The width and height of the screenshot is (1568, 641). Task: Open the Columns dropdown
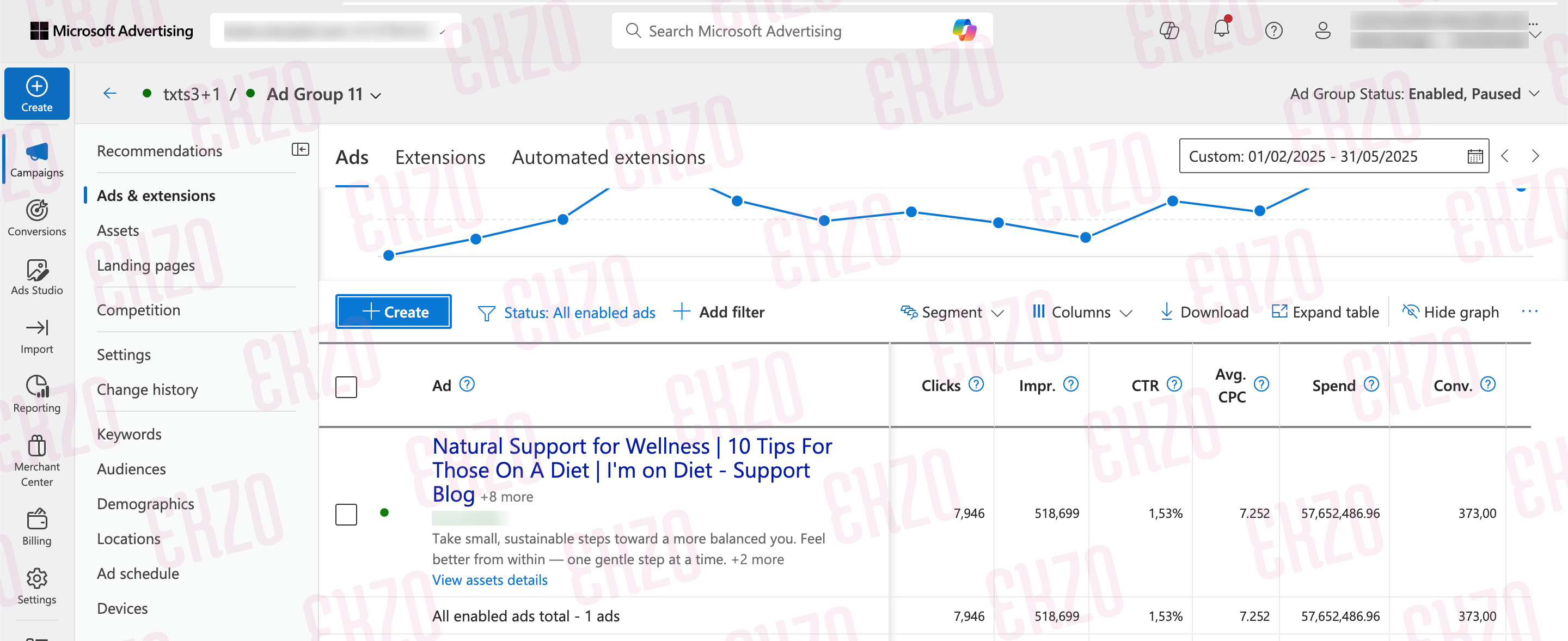(x=1082, y=312)
